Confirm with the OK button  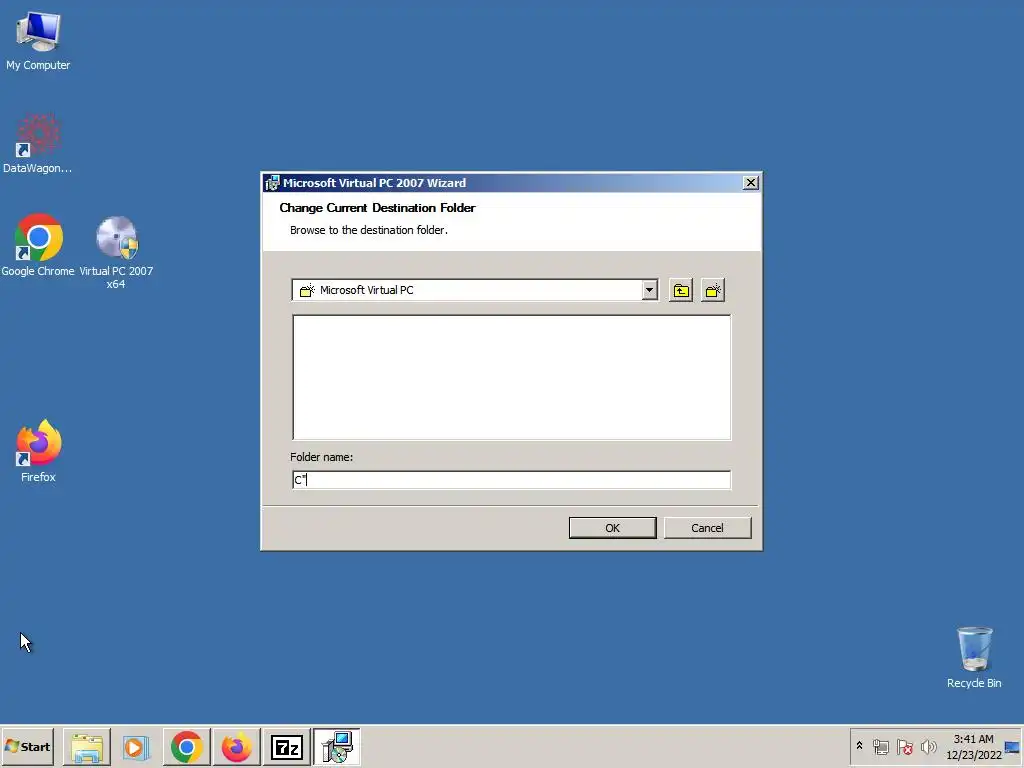click(613, 528)
